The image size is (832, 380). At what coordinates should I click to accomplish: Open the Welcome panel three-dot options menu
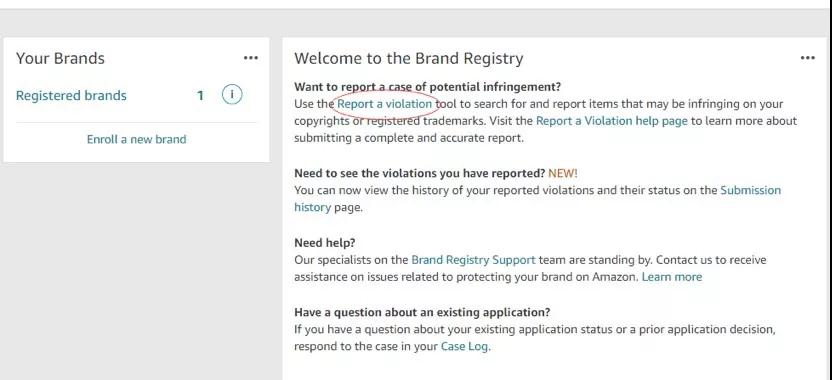tap(807, 58)
